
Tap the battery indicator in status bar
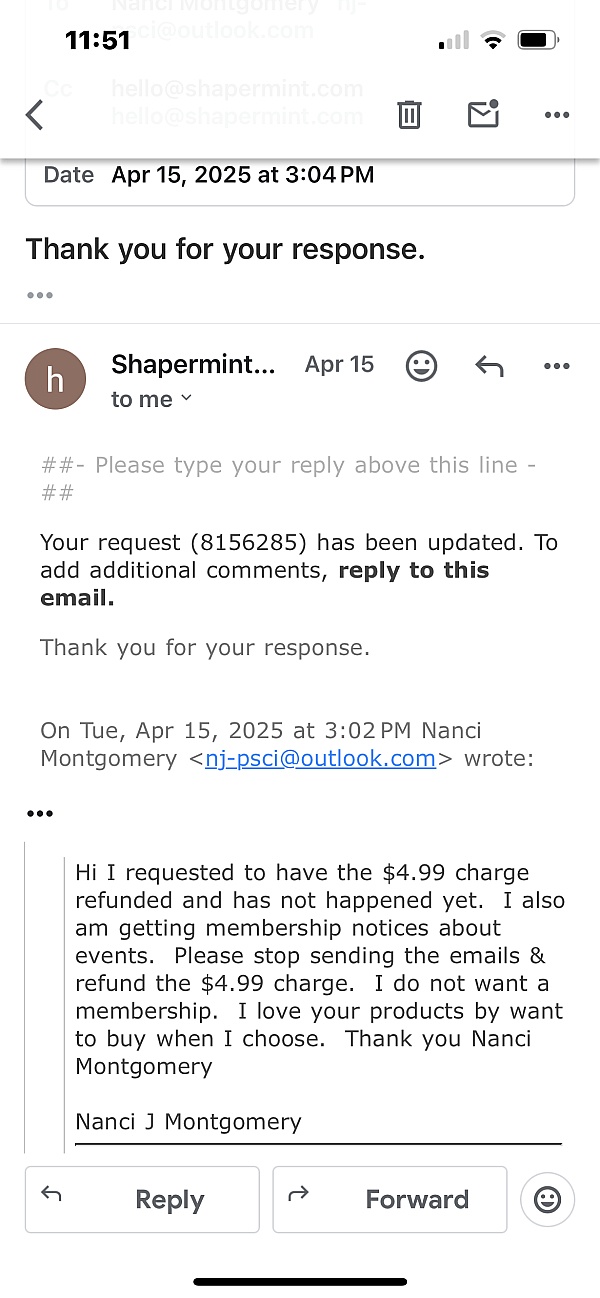(x=538, y=41)
